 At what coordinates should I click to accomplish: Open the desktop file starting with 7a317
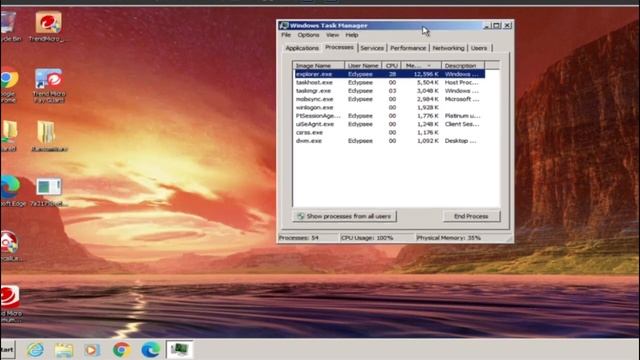click(x=49, y=191)
